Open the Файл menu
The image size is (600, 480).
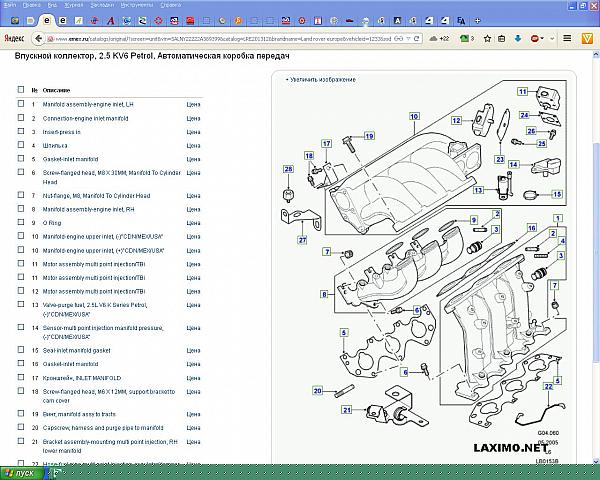click(9, 5)
